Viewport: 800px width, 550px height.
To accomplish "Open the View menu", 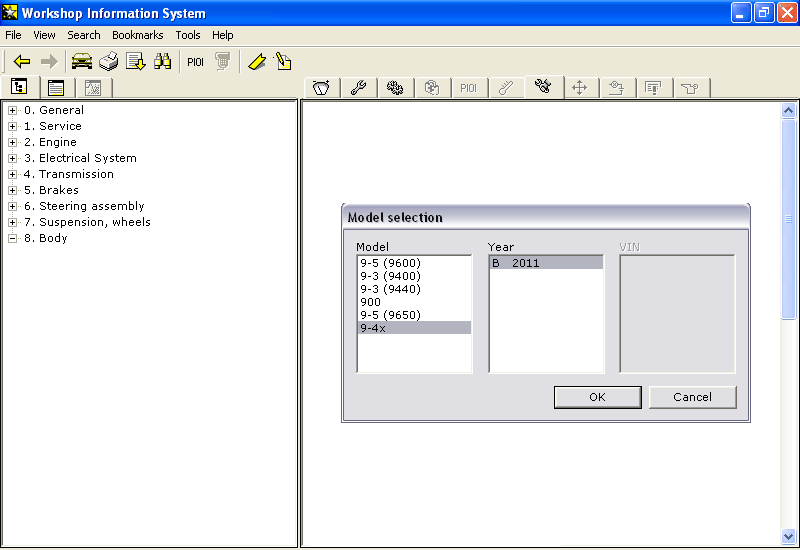I will click(44, 35).
